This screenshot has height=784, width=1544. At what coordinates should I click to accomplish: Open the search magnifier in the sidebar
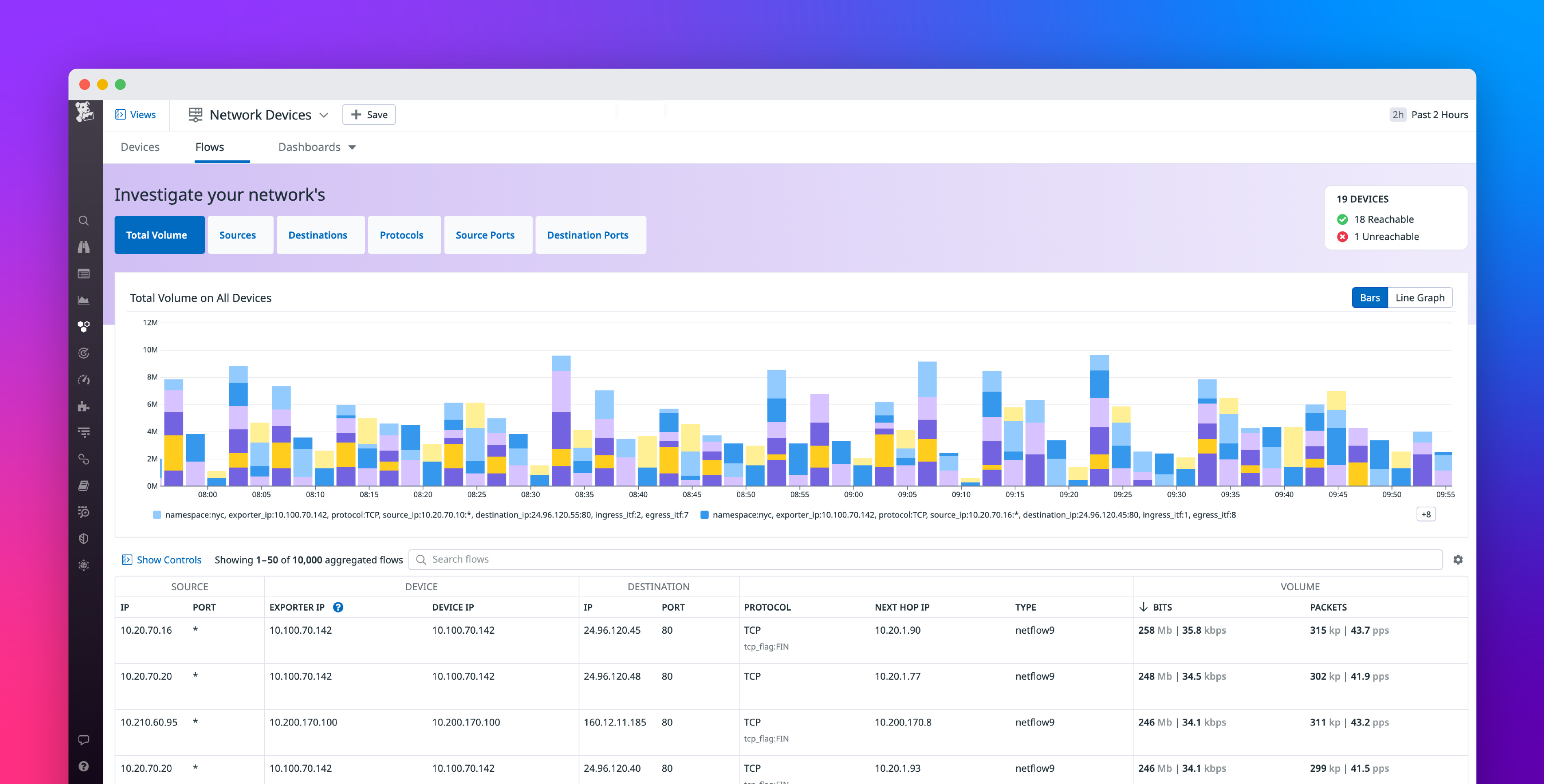coord(84,221)
